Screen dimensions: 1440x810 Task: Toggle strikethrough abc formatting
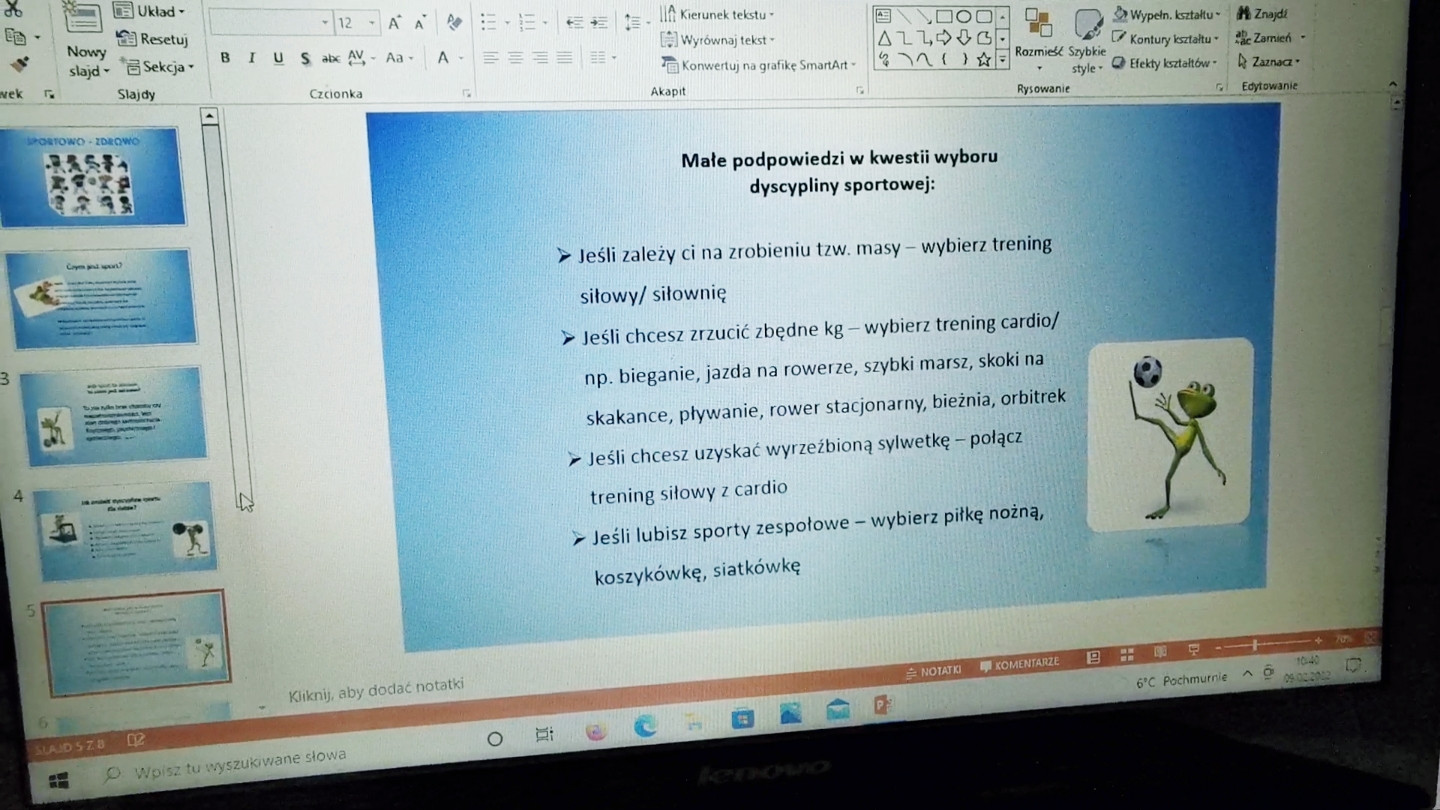point(331,59)
